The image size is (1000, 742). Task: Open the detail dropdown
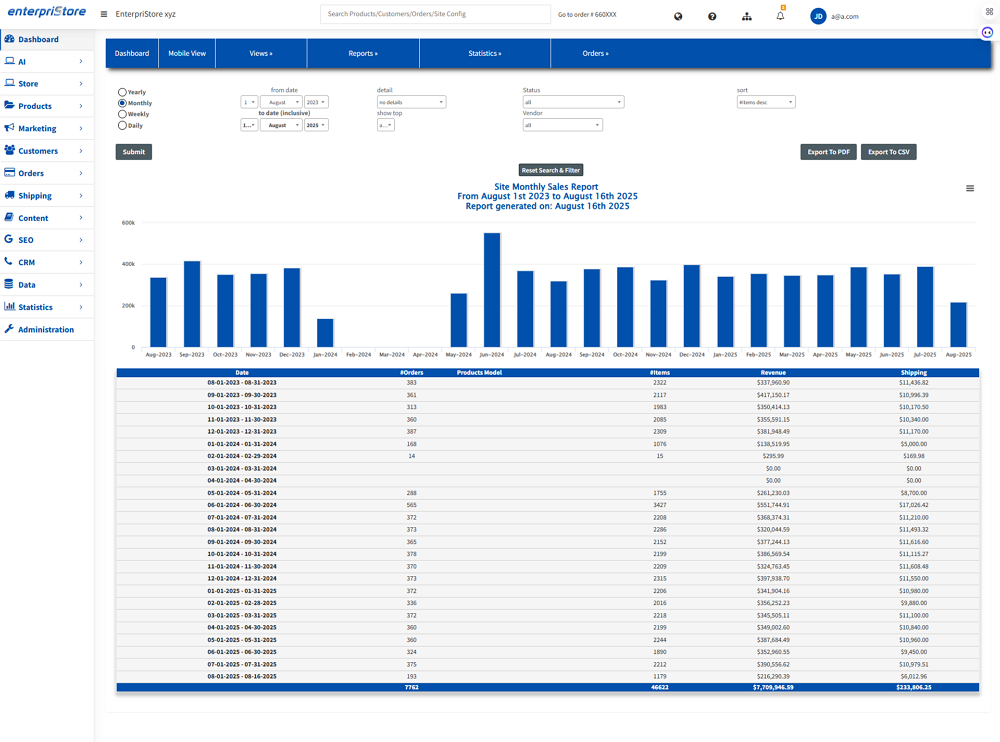point(411,102)
